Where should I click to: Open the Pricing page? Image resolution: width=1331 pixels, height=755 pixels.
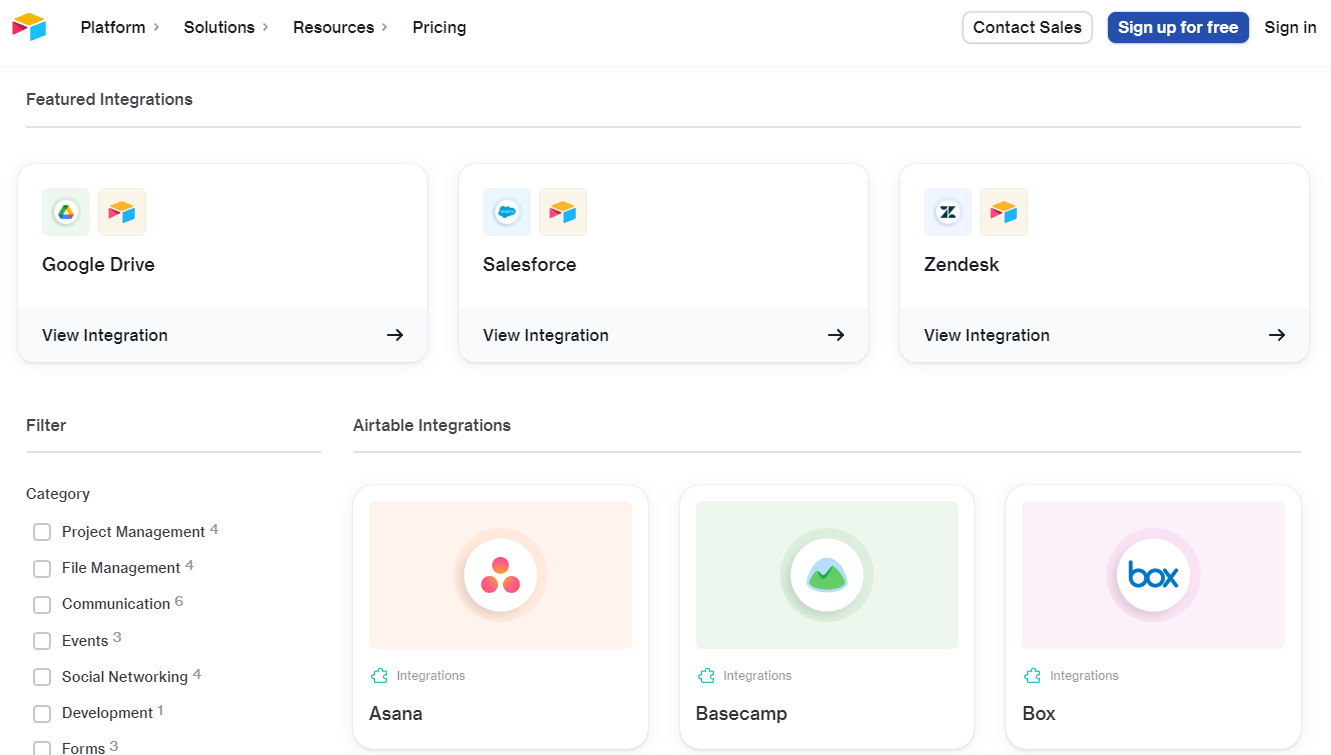(439, 27)
